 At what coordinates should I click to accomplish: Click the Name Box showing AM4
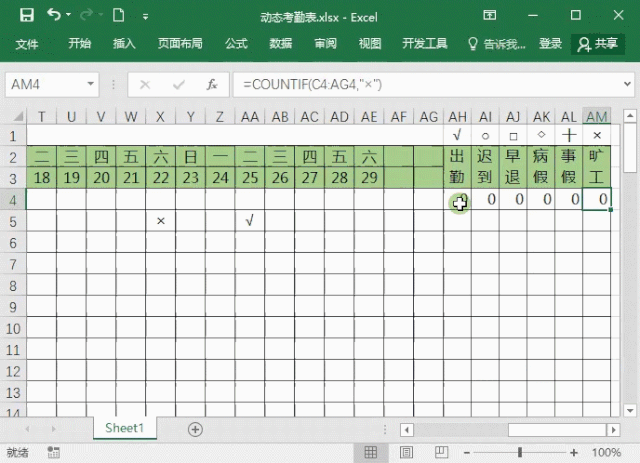click(x=46, y=85)
